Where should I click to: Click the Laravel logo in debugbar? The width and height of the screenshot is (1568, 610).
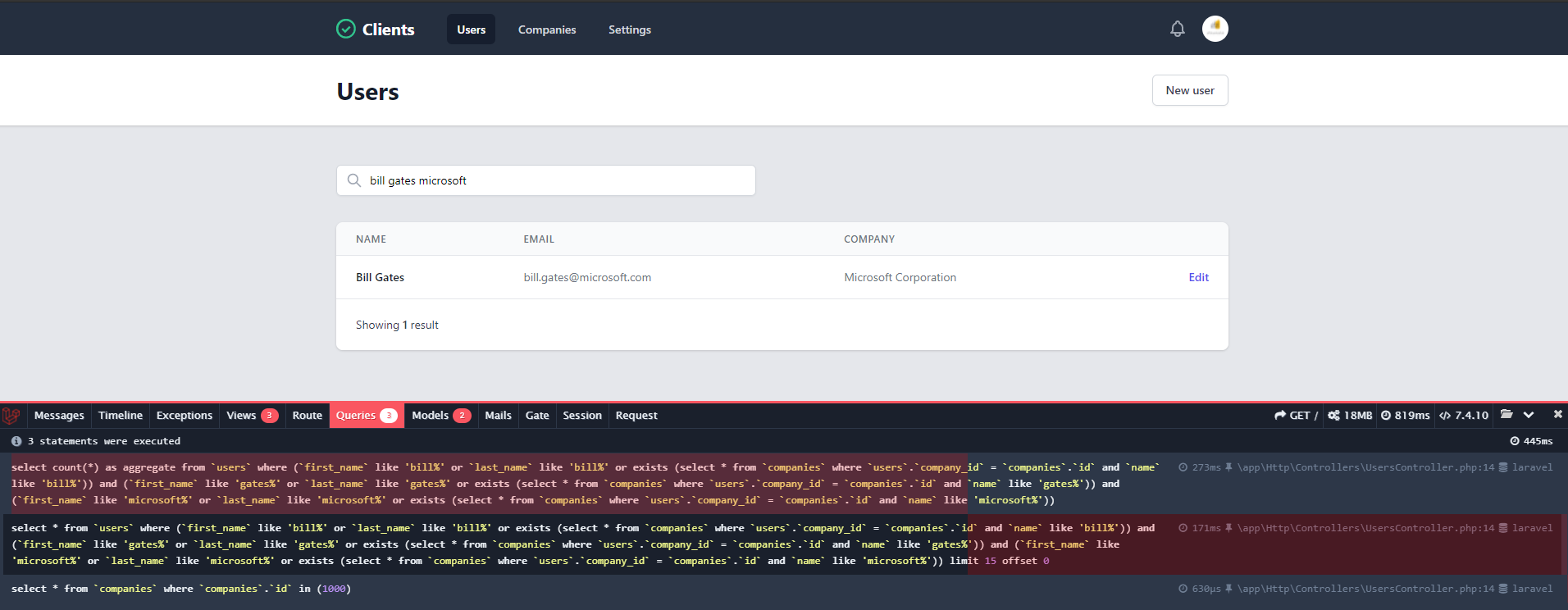(x=11, y=416)
